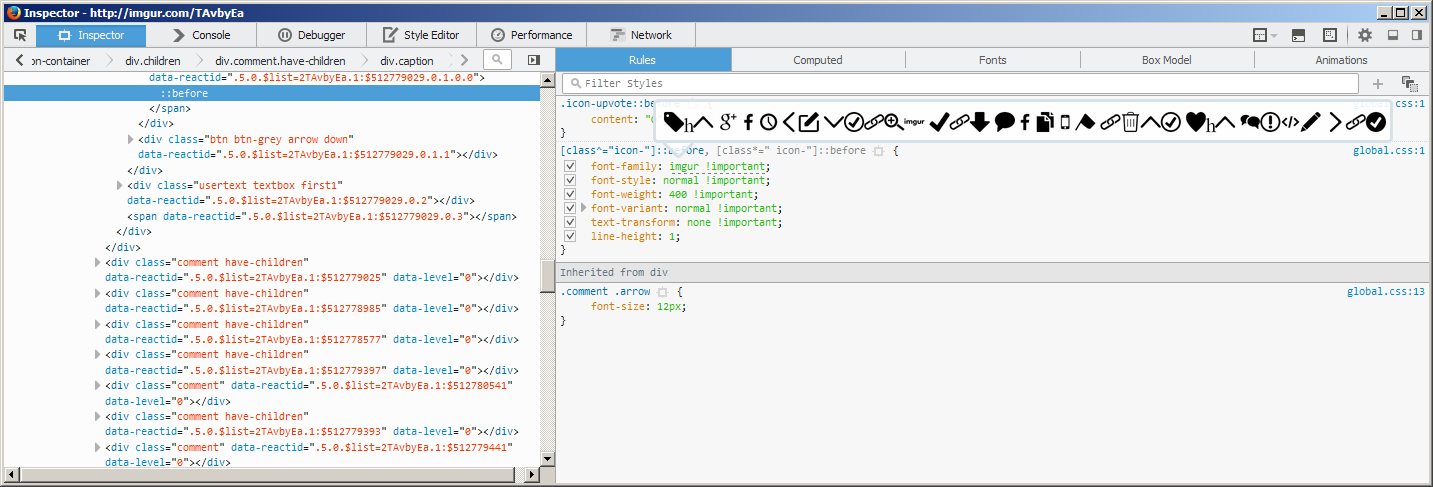Disable the font-family declaration checkbox
Screen dimensions: 1433x487
tap(570, 166)
